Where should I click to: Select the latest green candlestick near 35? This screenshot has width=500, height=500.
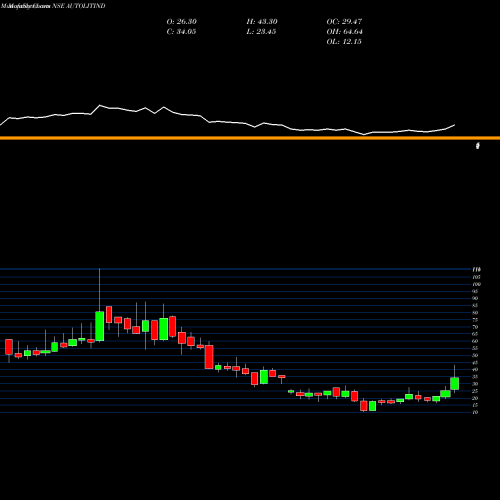coord(454,383)
